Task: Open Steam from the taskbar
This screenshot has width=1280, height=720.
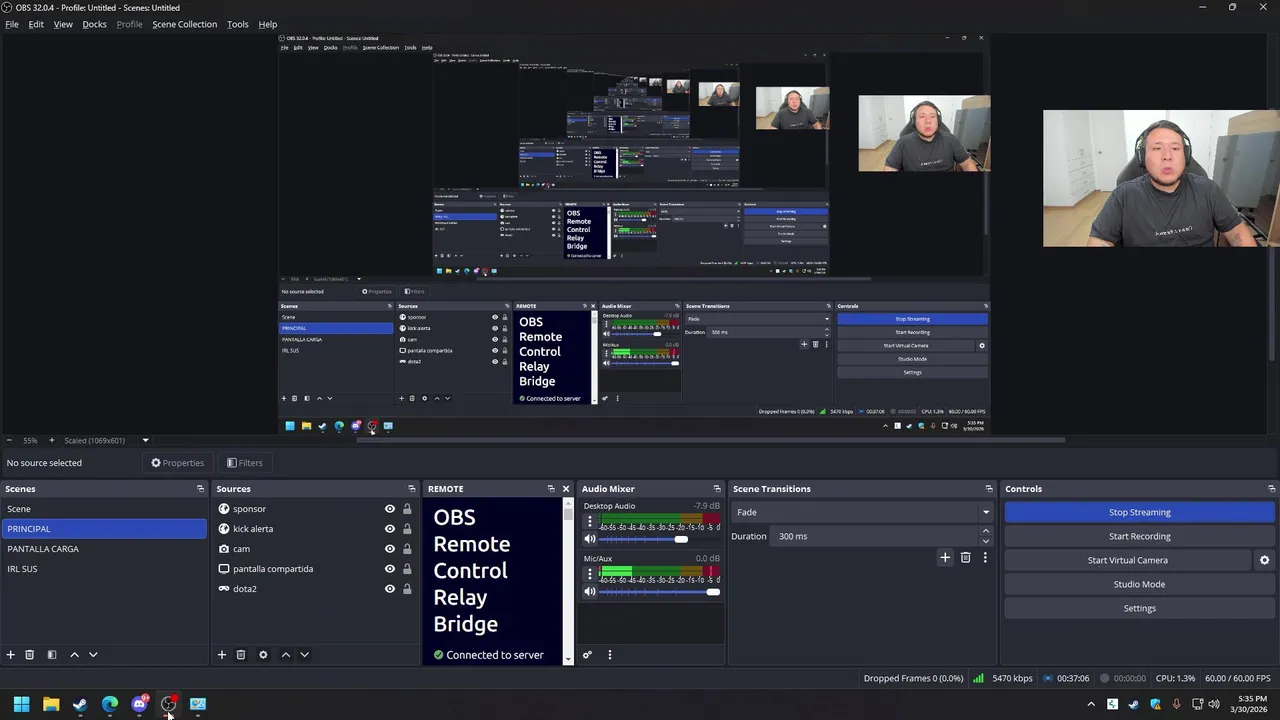Action: [x=80, y=704]
